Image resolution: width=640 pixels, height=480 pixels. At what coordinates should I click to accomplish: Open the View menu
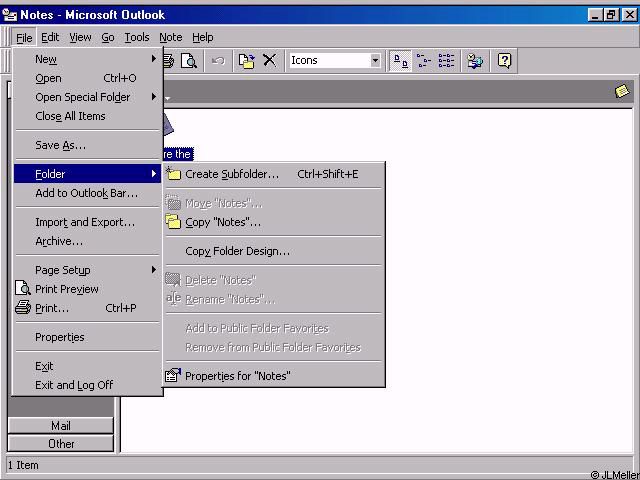pos(80,38)
